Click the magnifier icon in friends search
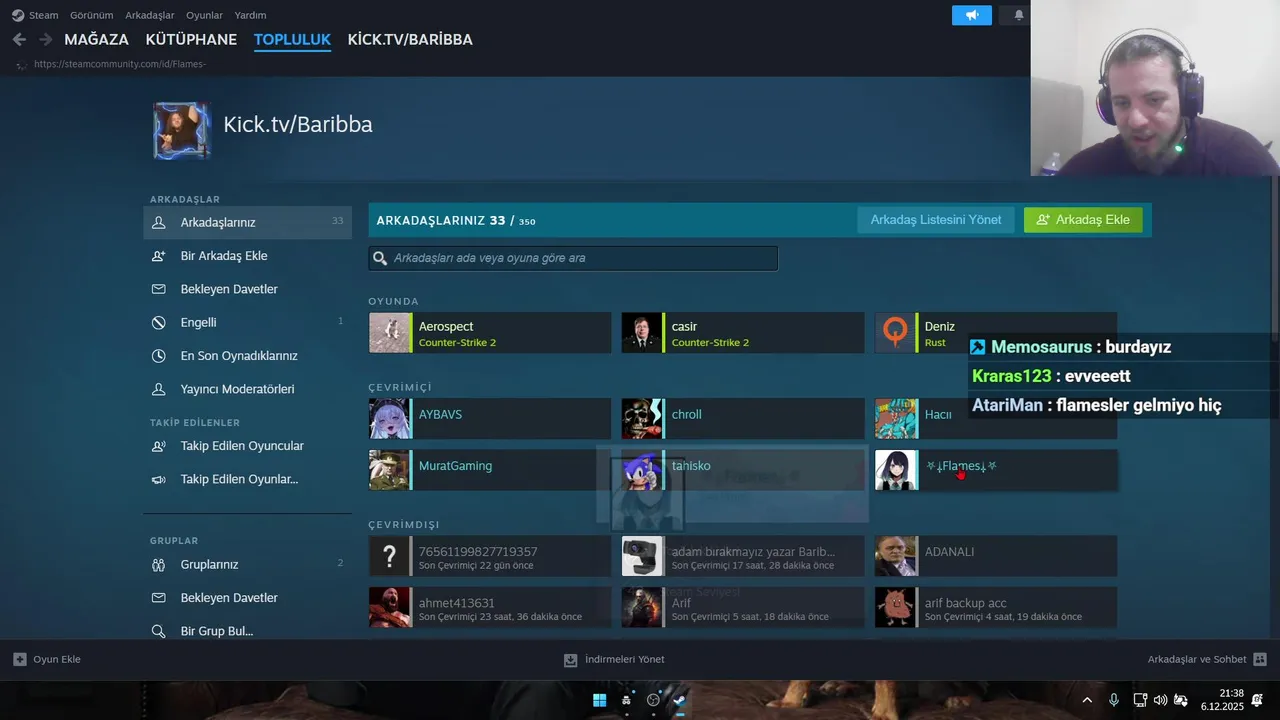Screen dimensions: 1280x720 coord(380,258)
